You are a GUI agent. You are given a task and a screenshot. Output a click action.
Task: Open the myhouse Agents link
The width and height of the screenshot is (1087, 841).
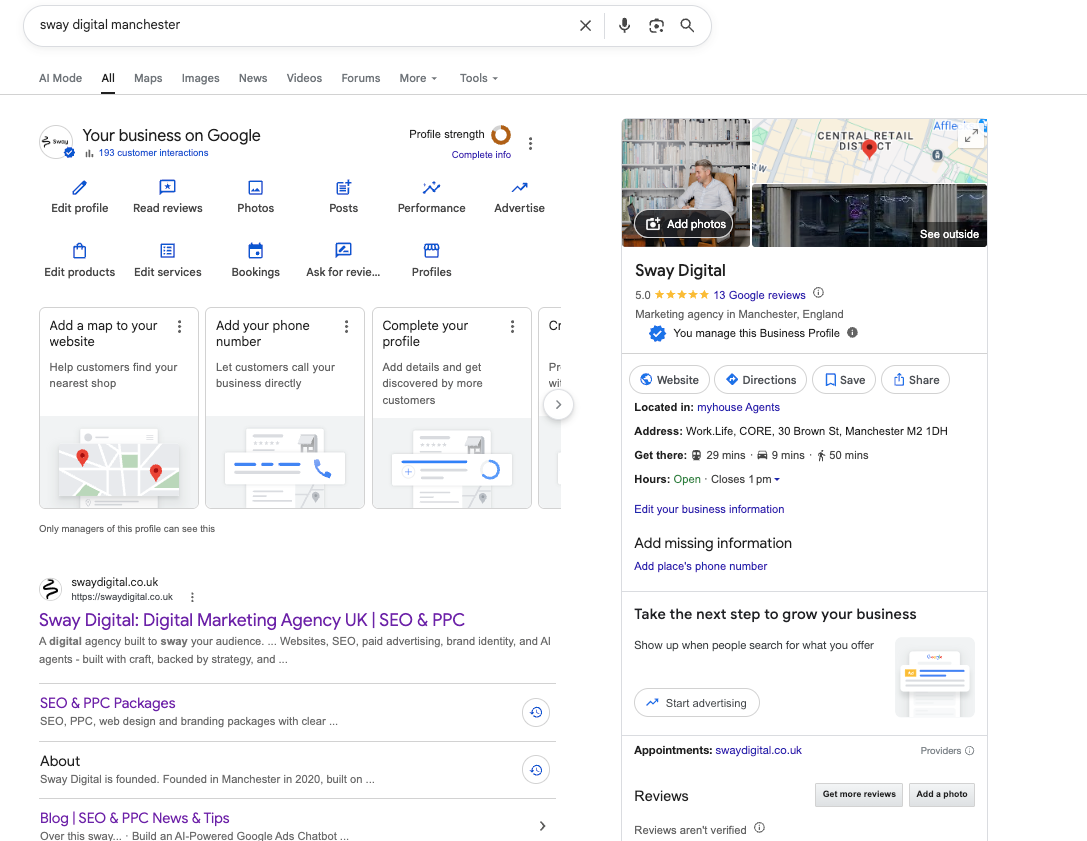(738, 408)
